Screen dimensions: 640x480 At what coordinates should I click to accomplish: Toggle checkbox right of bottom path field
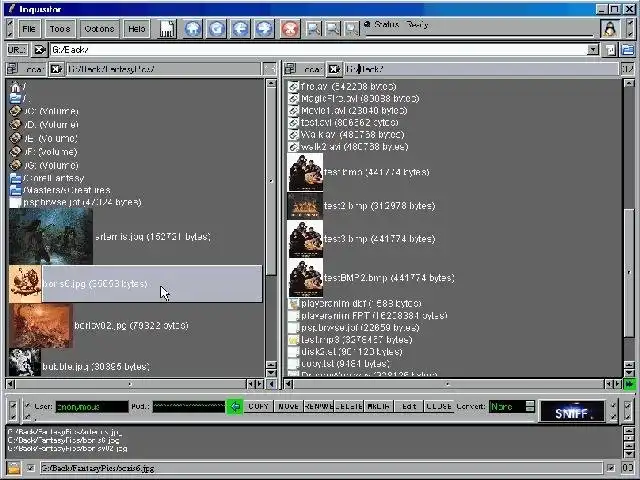click(x=611, y=468)
